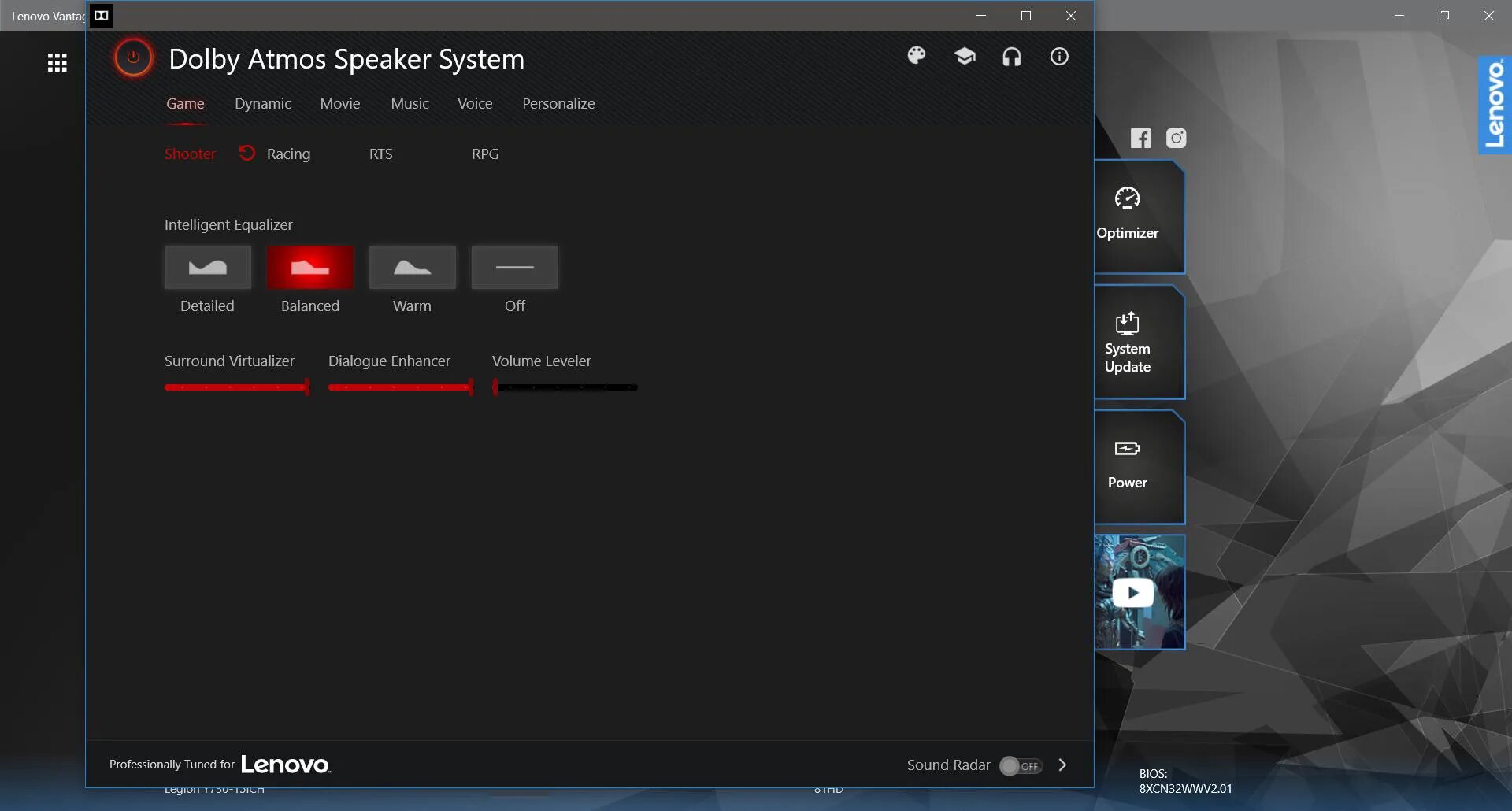This screenshot has width=1512, height=811.
Task: Select the Shooter game profile
Action: pos(190,154)
